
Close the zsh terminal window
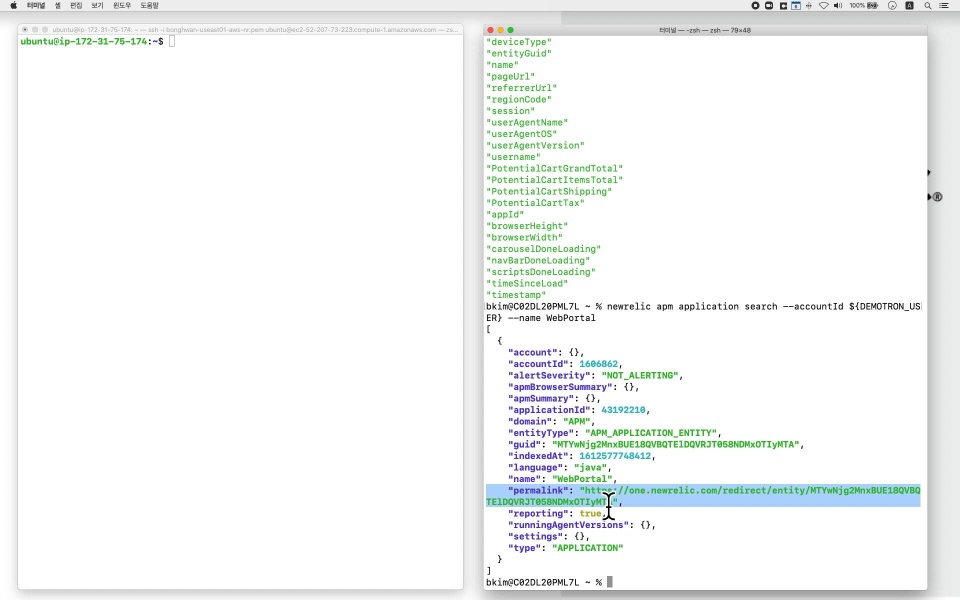490,30
